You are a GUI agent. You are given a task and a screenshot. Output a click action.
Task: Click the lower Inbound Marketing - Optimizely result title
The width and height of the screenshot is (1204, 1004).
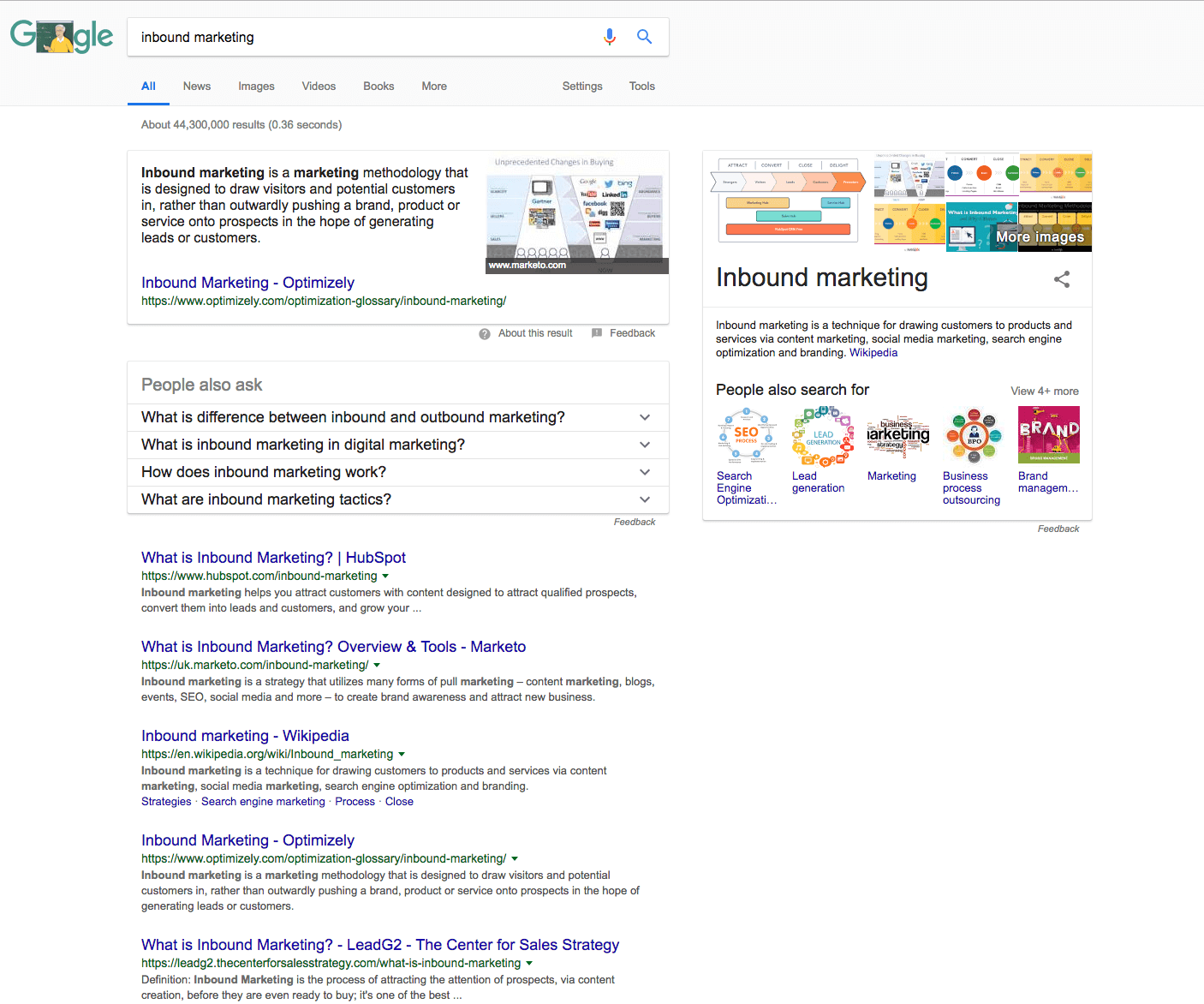247,840
